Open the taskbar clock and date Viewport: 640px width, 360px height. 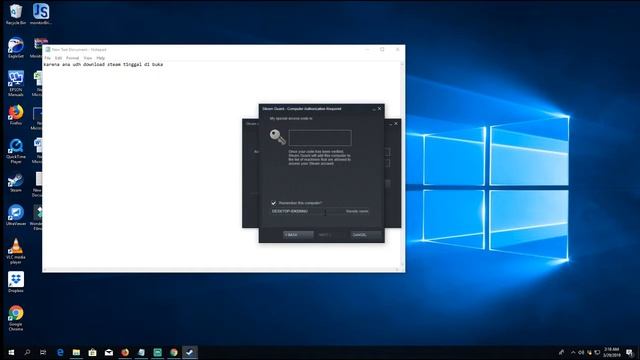coord(611,352)
